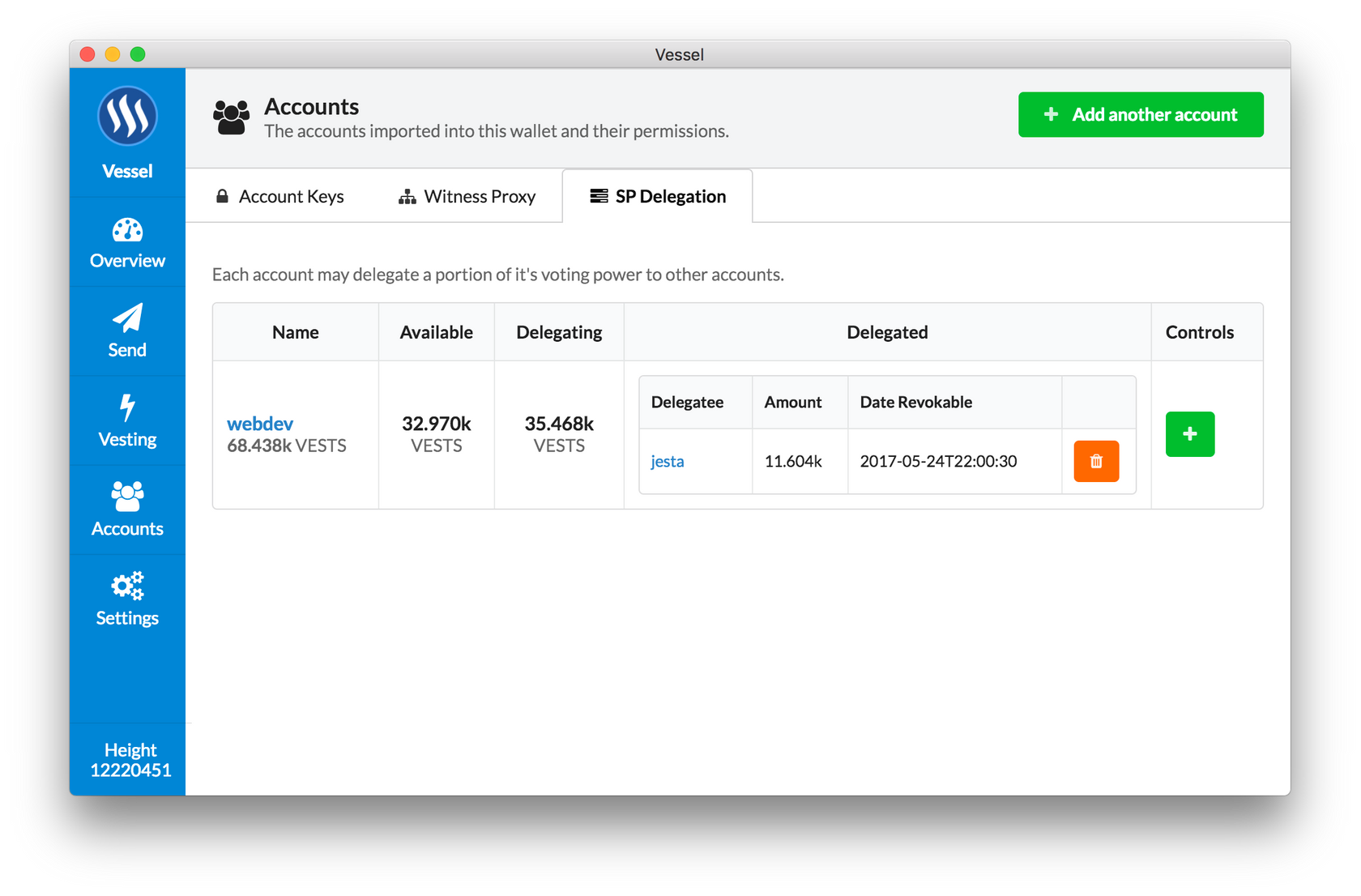
Task: Click the Available column header
Action: click(437, 332)
